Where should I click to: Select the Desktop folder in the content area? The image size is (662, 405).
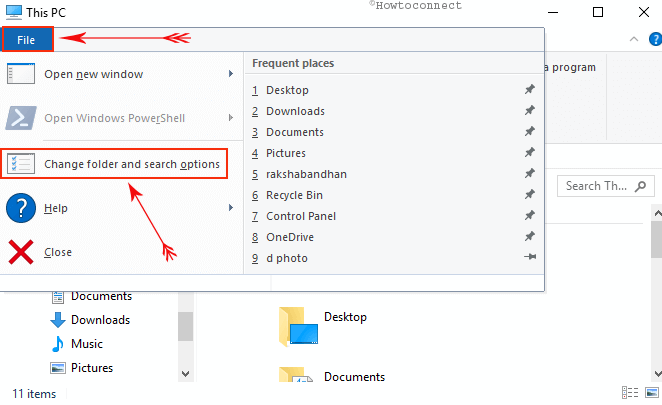[x=323, y=326]
